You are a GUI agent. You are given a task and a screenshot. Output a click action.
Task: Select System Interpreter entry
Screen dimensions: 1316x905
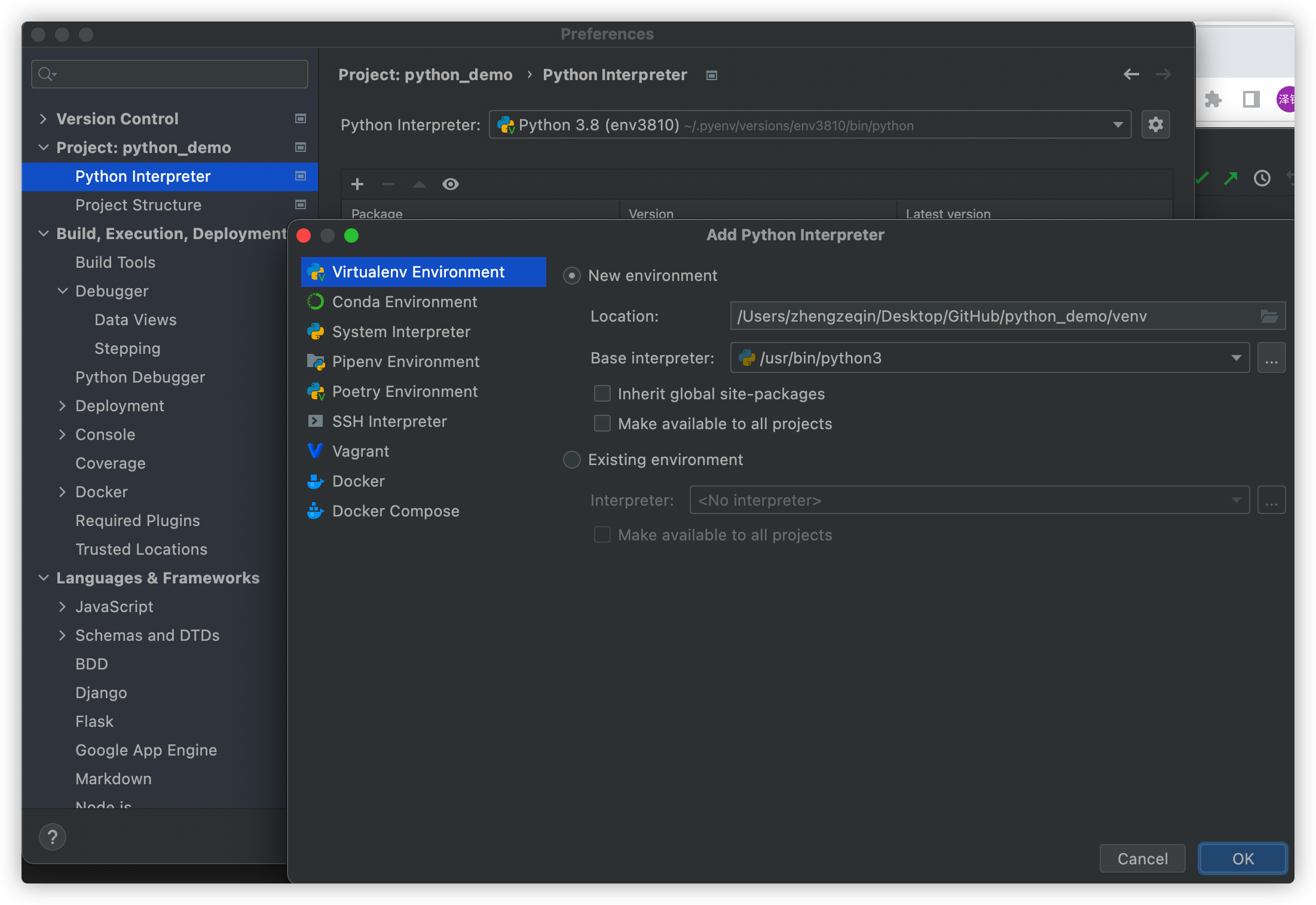(423, 332)
